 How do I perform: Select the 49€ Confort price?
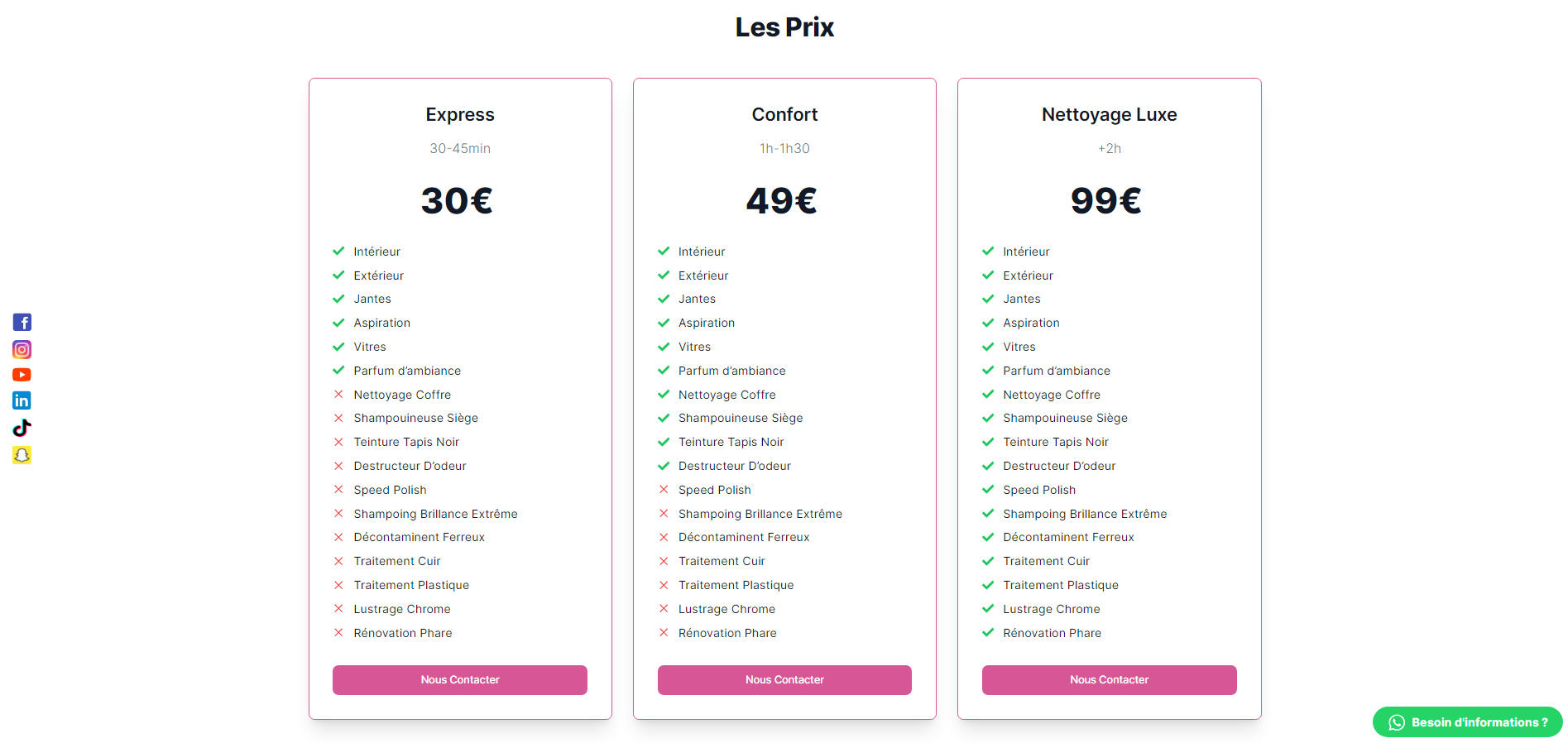(782, 201)
